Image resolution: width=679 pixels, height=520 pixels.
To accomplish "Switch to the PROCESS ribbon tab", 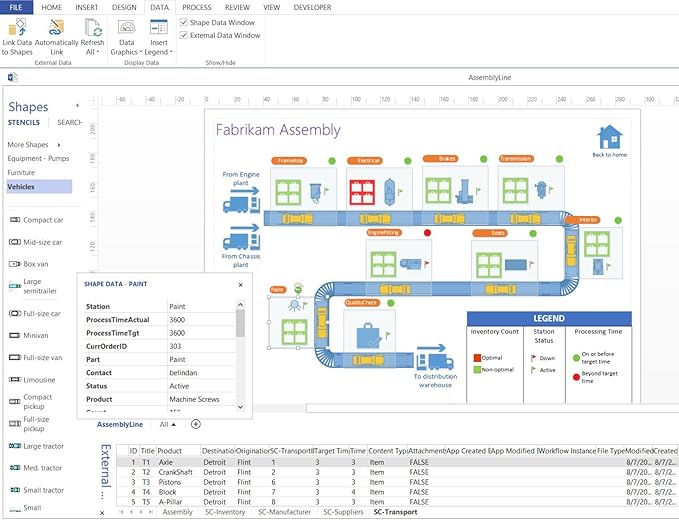I will pos(197,7).
